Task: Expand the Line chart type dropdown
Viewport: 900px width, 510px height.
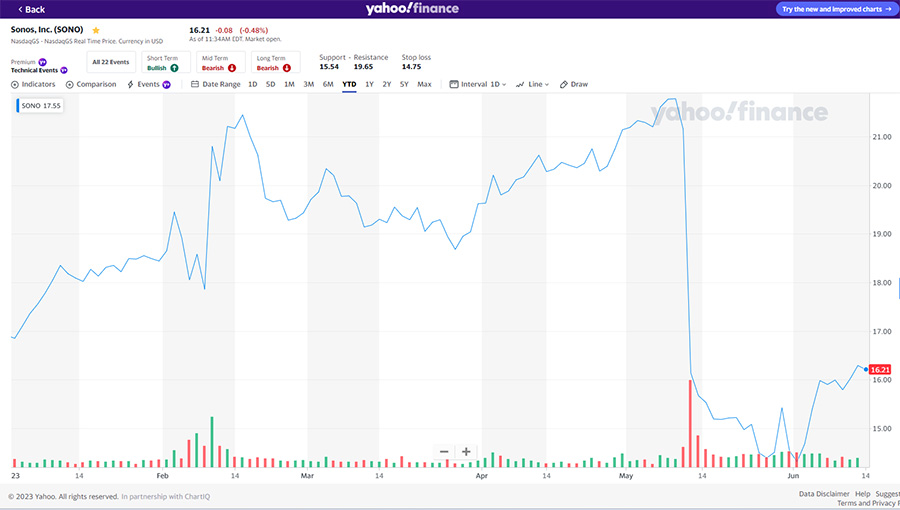Action: pyautogui.click(x=532, y=84)
